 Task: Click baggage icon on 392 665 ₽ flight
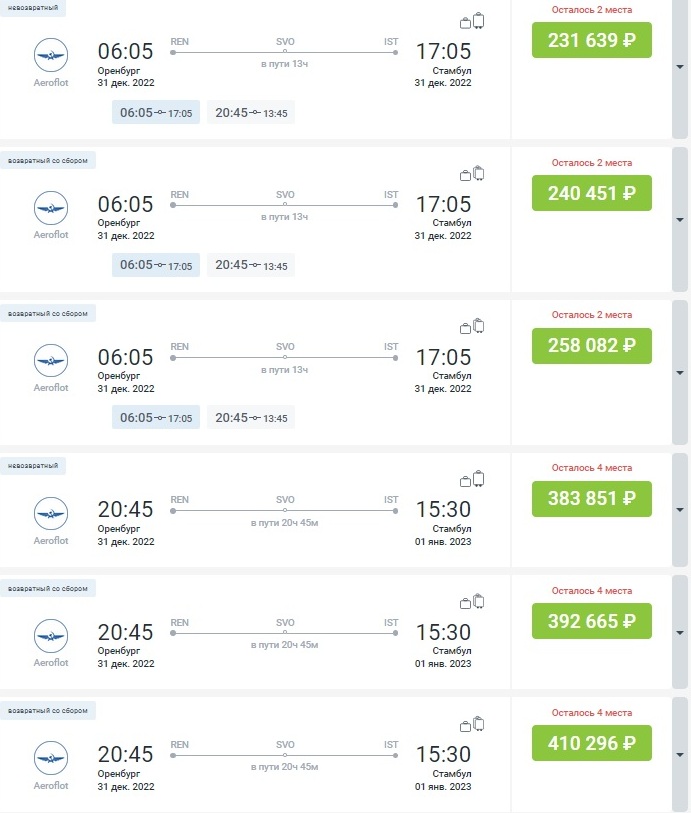click(x=472, y=601)
